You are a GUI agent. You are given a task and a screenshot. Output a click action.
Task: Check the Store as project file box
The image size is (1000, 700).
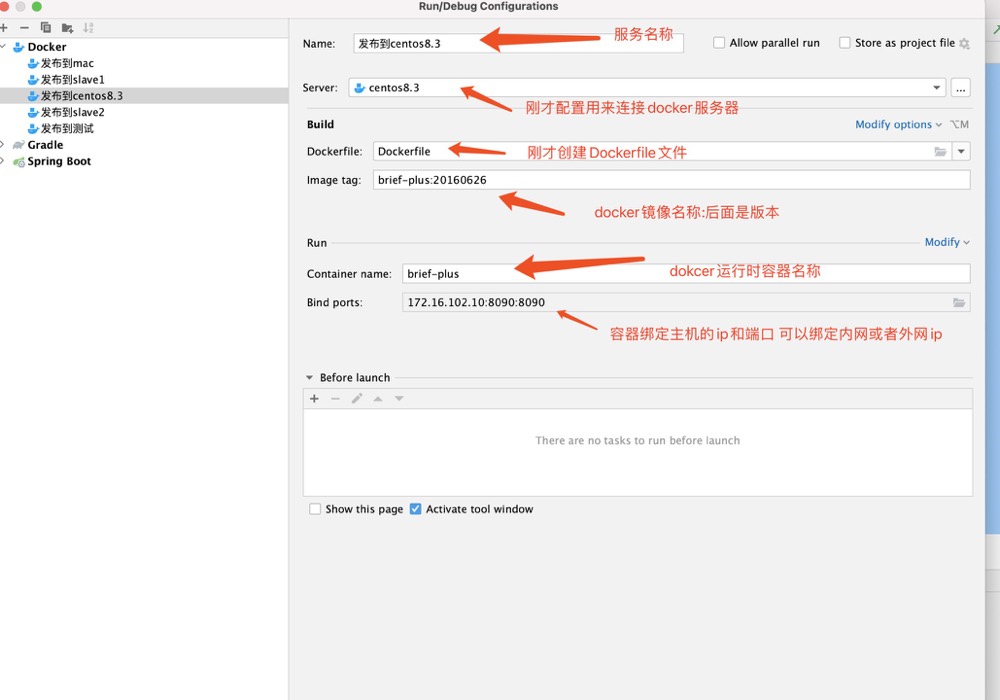point(845,43)
